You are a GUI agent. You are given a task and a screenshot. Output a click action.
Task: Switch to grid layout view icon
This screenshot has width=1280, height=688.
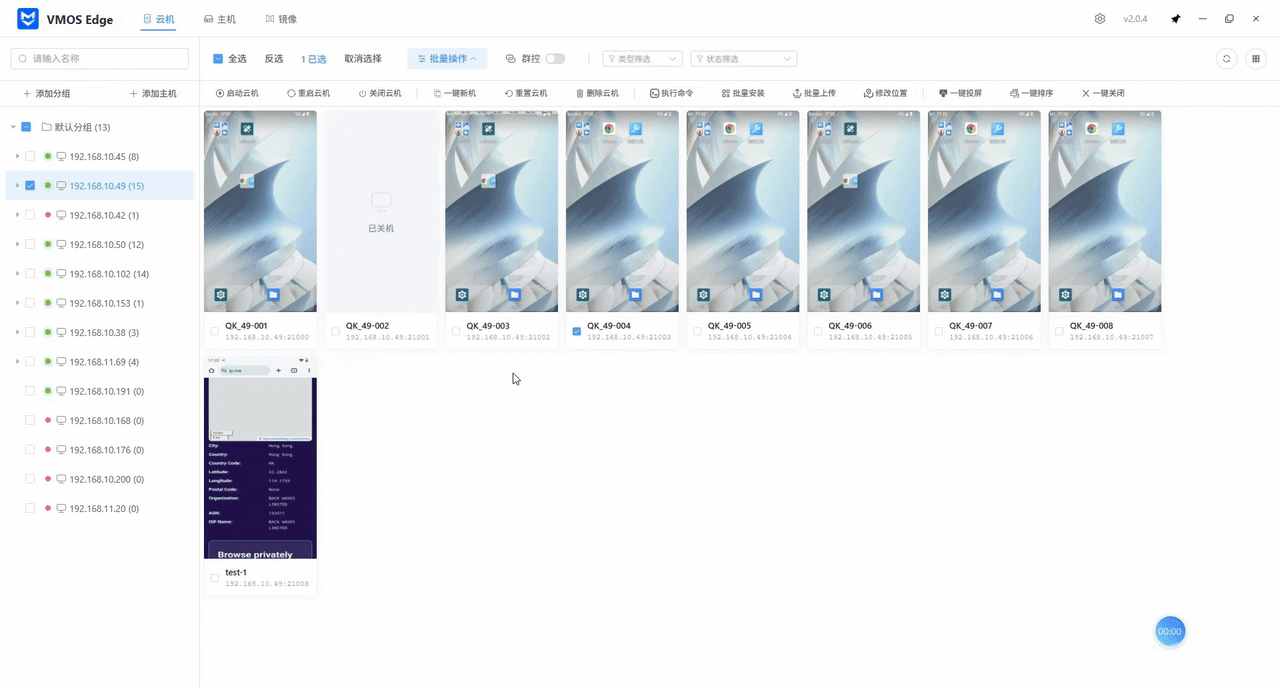1256,59
